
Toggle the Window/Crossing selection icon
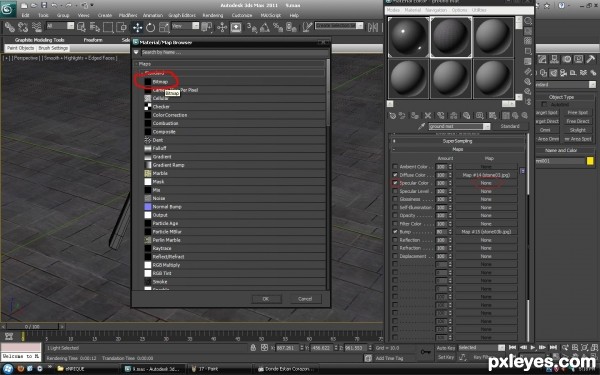coord(121,27)
